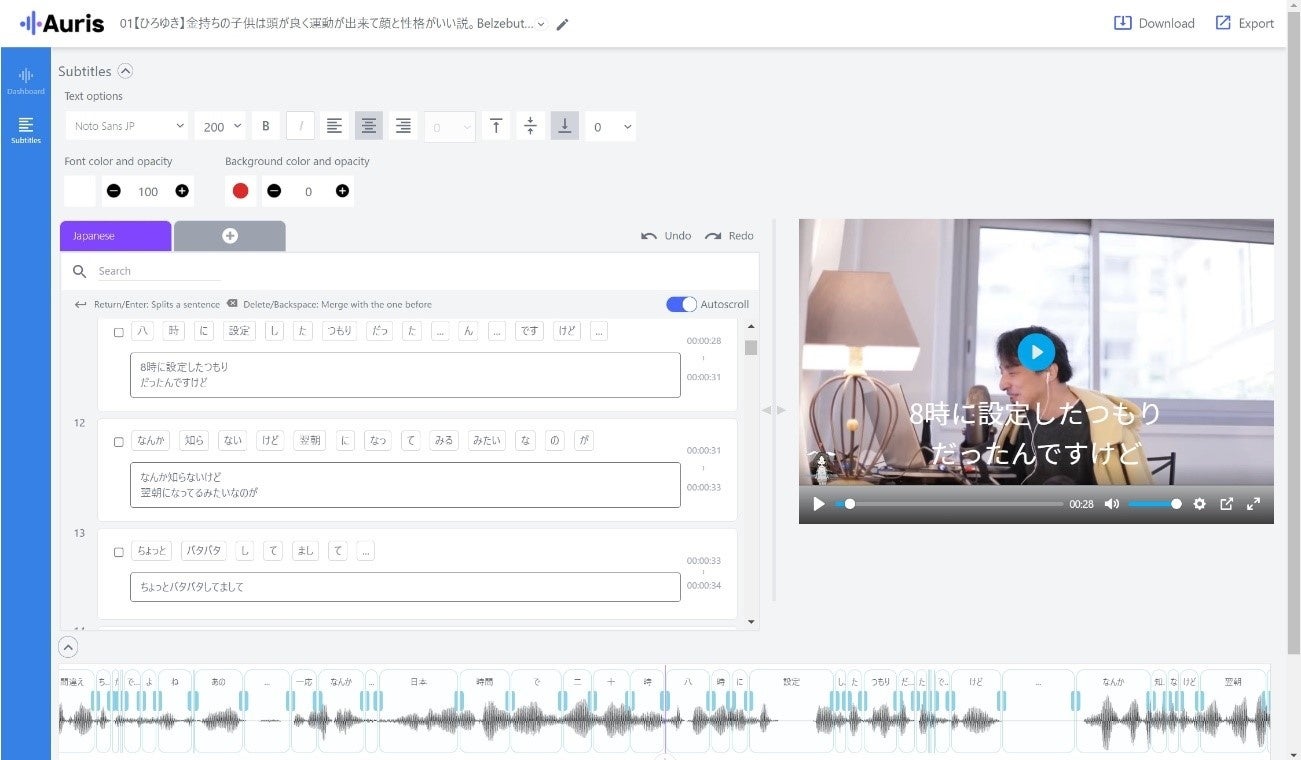Viewport: 1301px width, 760px height.
Task: Click the 日本 segment in waveform
Action: click(419, 710)
